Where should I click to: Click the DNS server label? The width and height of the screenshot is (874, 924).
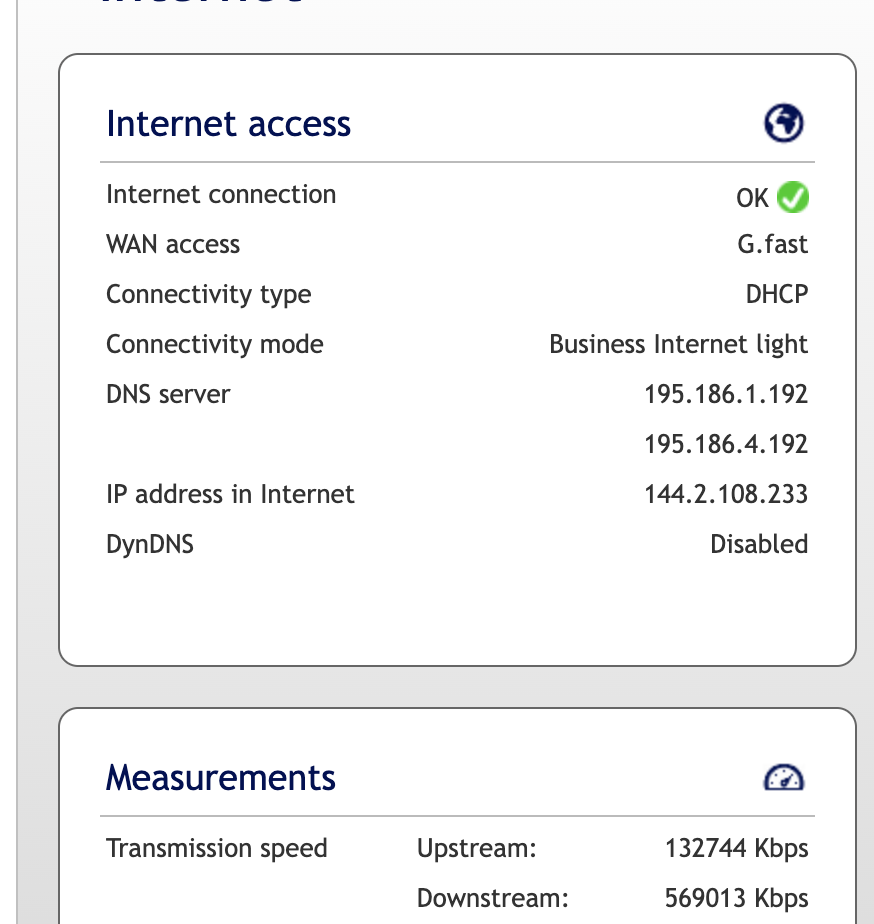168,394
